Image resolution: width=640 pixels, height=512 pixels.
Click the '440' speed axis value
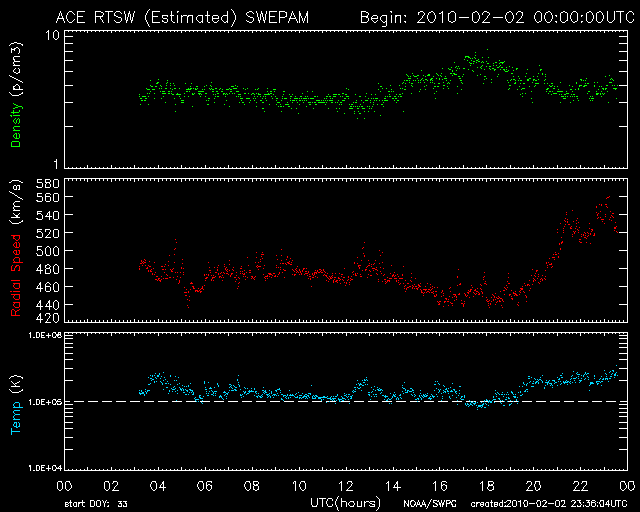point(48,305)
